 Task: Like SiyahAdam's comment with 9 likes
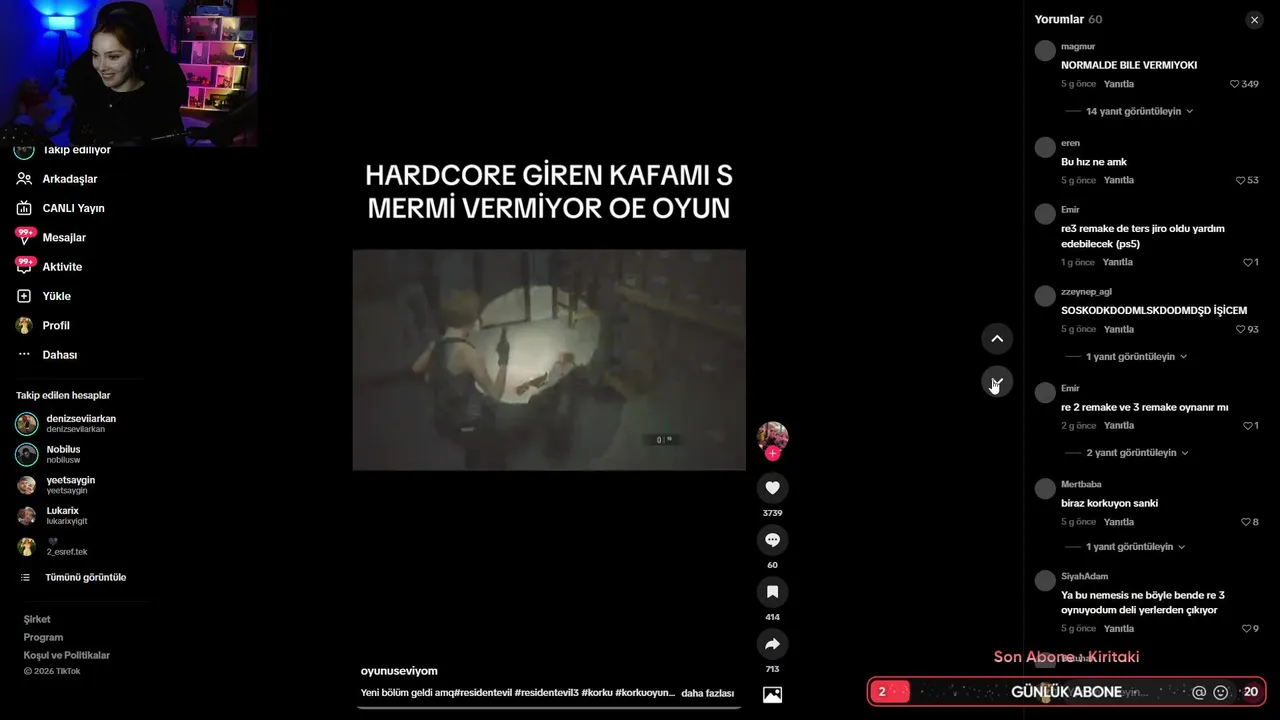(x=1245, y=628)
